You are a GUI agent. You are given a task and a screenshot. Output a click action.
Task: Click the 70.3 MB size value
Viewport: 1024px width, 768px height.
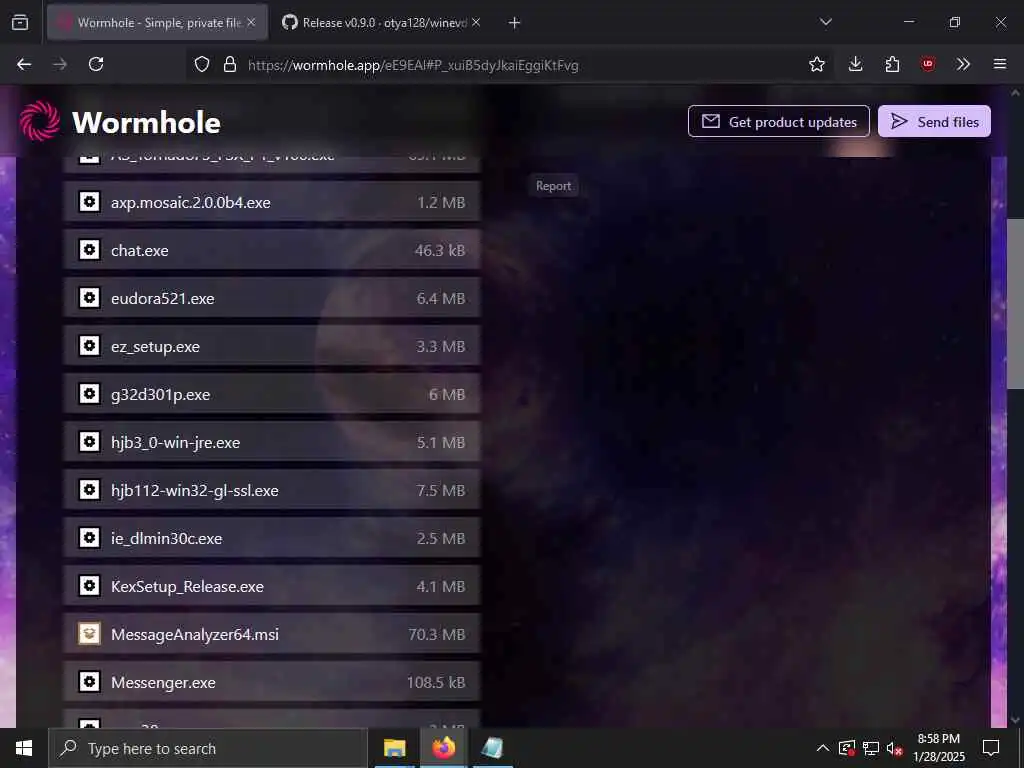(436, 634)
